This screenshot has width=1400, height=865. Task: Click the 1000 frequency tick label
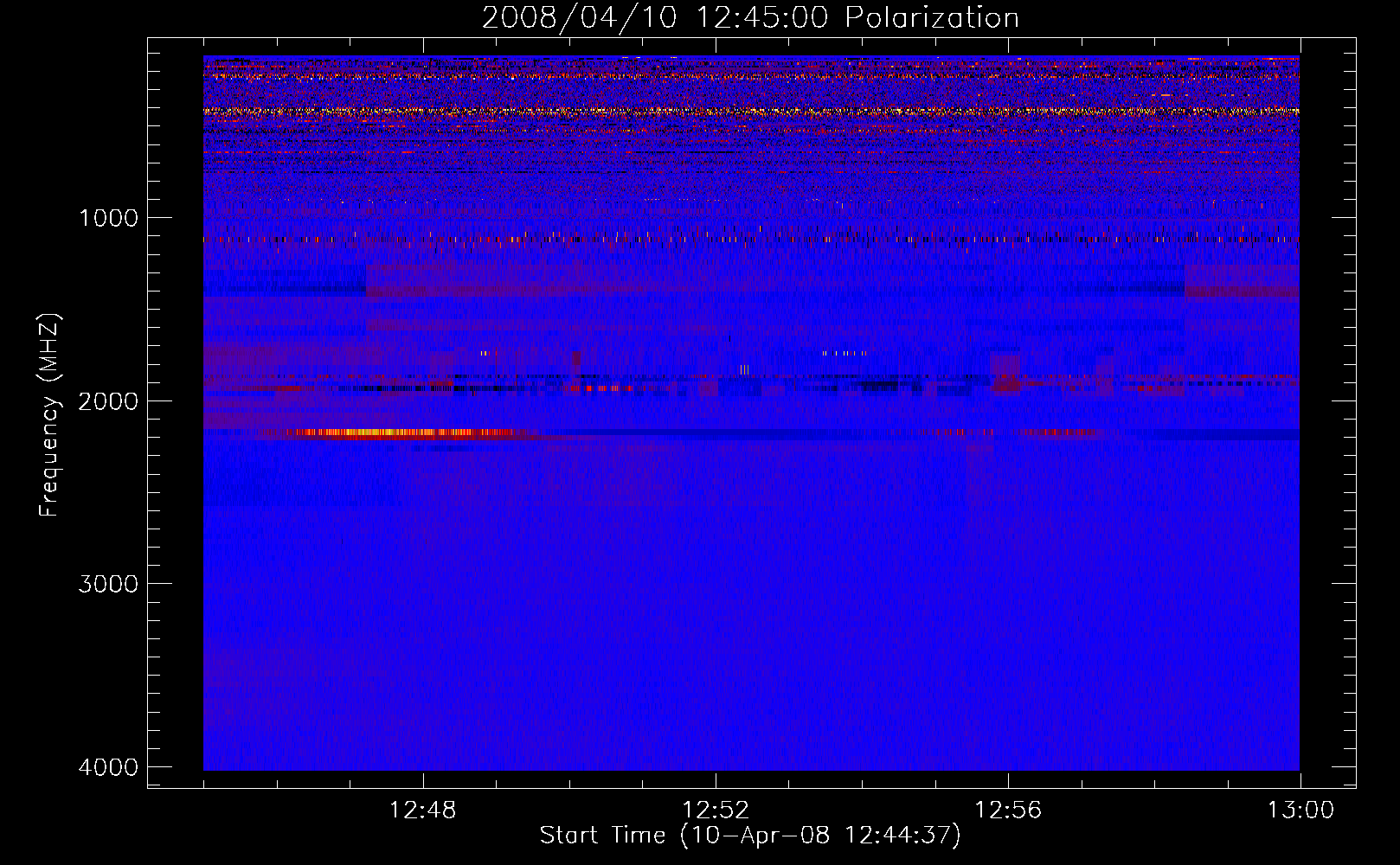109,218
